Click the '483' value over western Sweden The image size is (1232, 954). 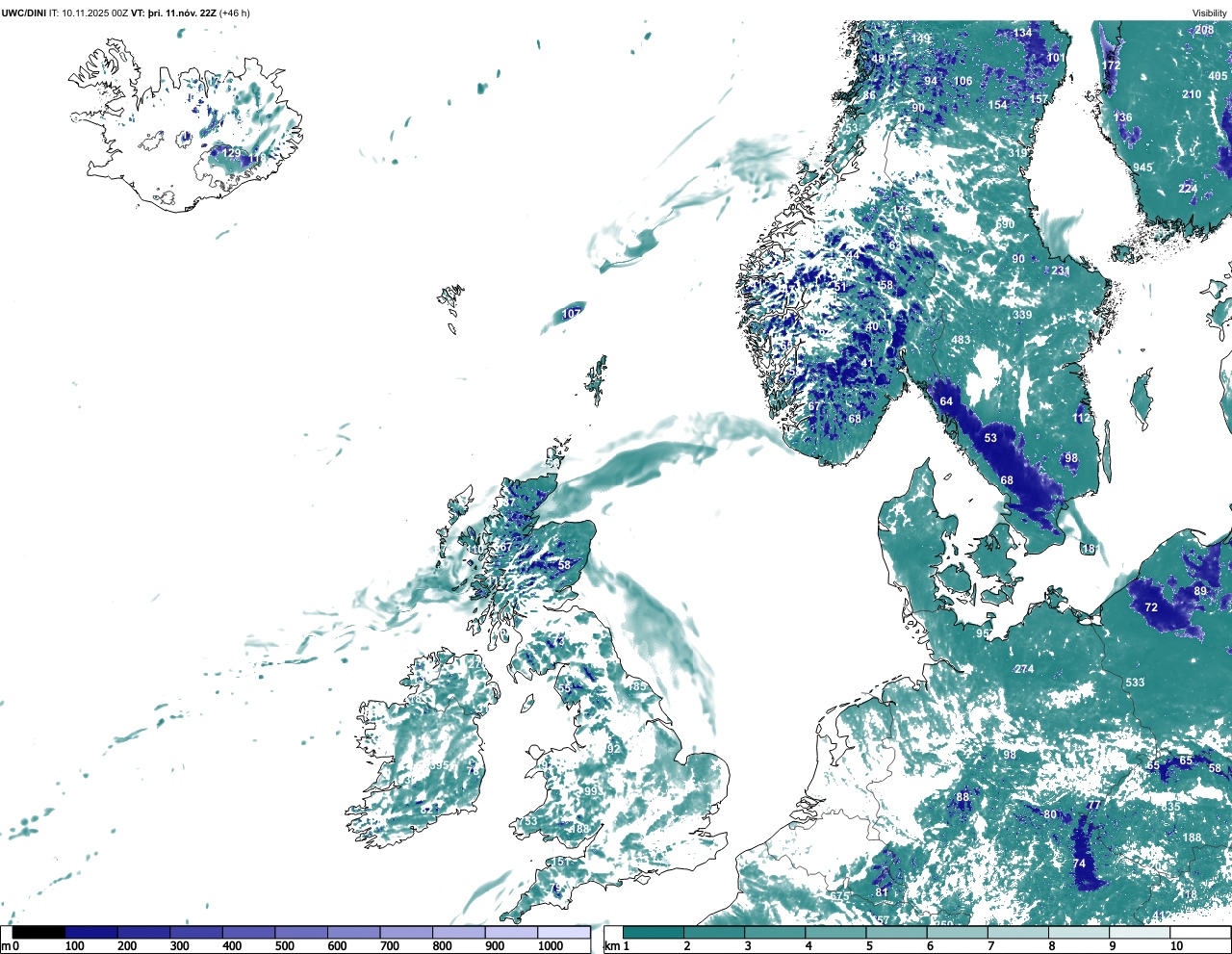[961, 340]
